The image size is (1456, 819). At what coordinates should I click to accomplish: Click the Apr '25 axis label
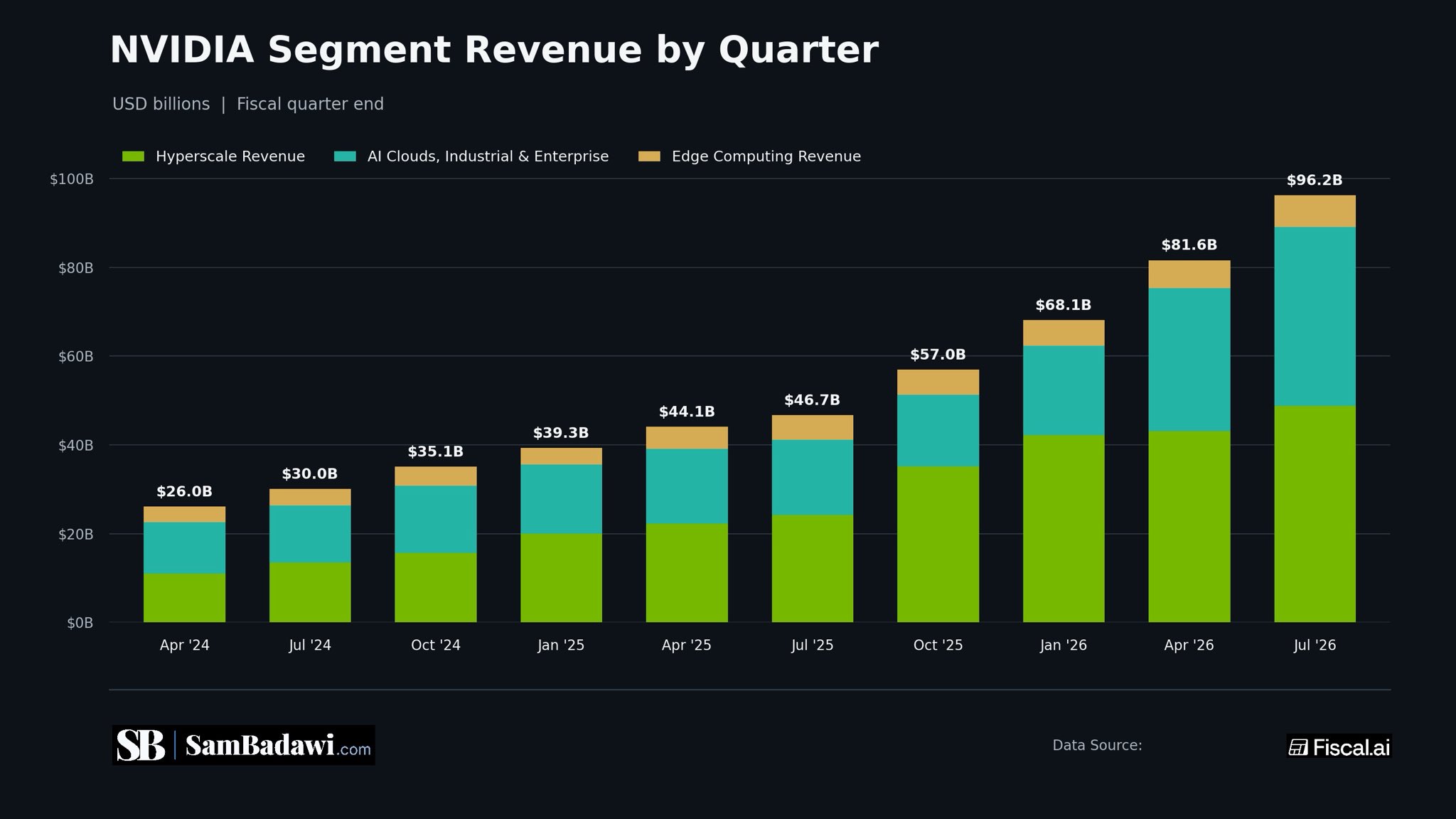pyautogui.click(x=687, y=646)
